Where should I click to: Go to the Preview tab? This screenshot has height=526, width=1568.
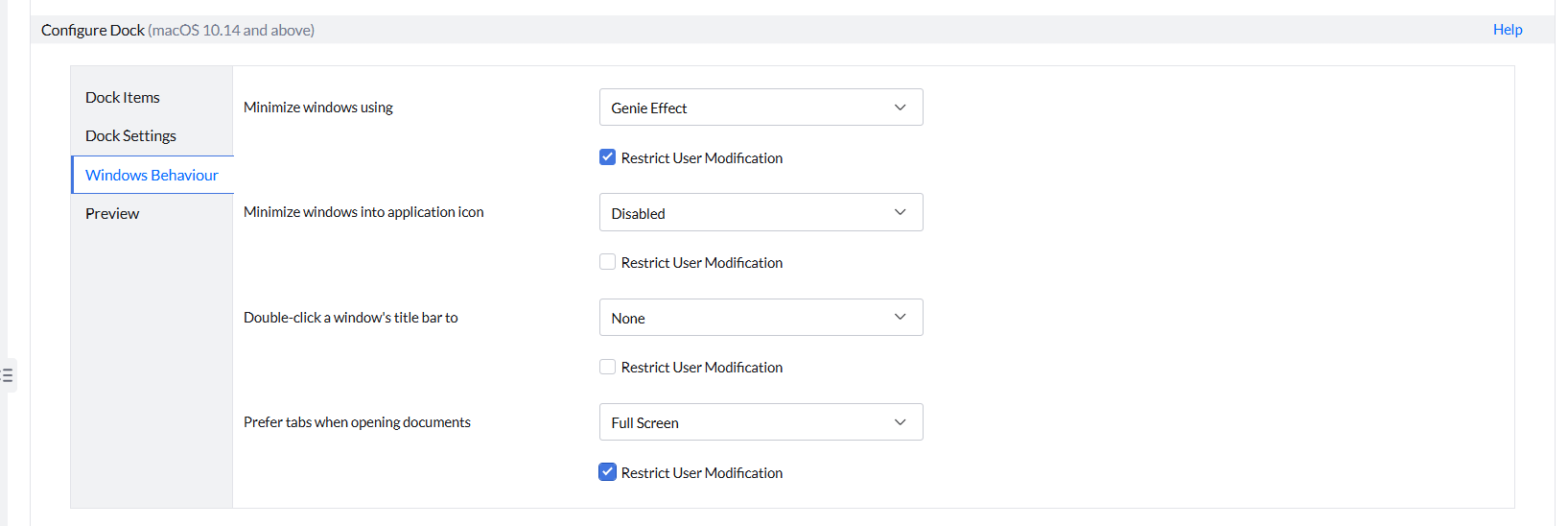pos(112,214)
